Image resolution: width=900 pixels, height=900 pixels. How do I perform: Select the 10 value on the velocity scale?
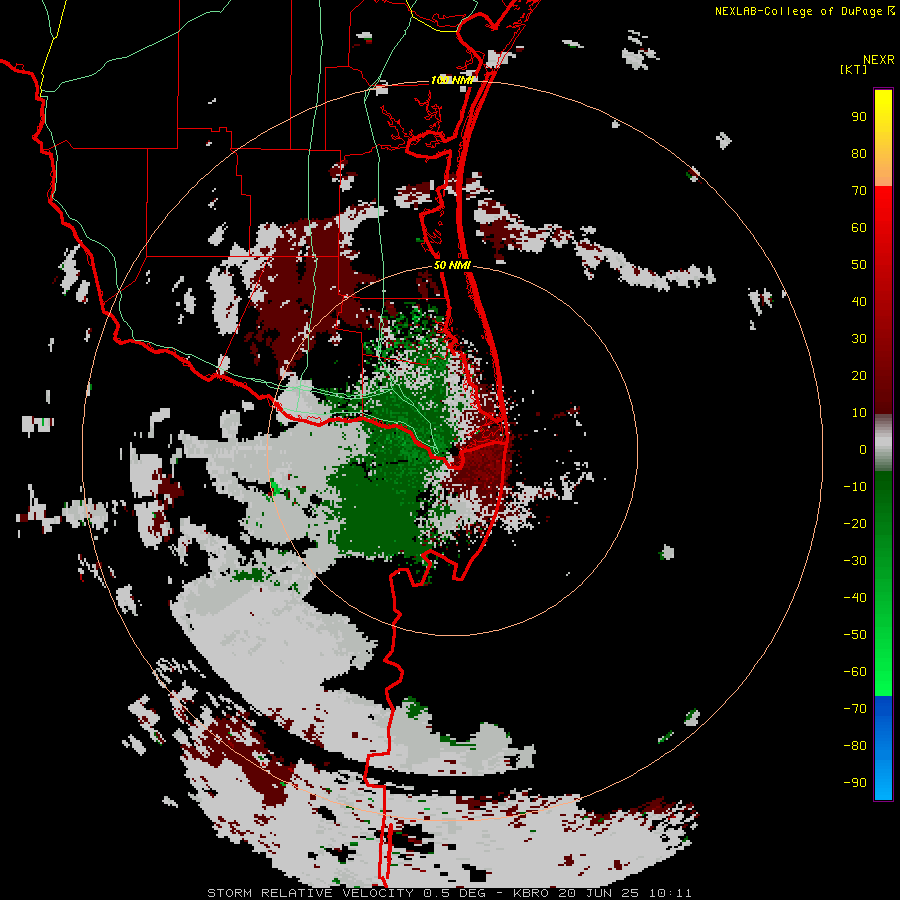click(x=859, y=413)
